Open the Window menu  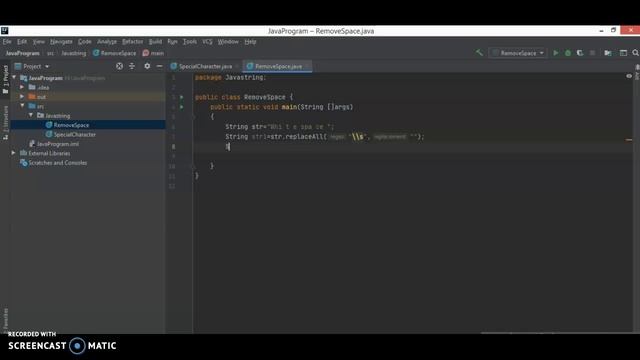tap(228, 42)
